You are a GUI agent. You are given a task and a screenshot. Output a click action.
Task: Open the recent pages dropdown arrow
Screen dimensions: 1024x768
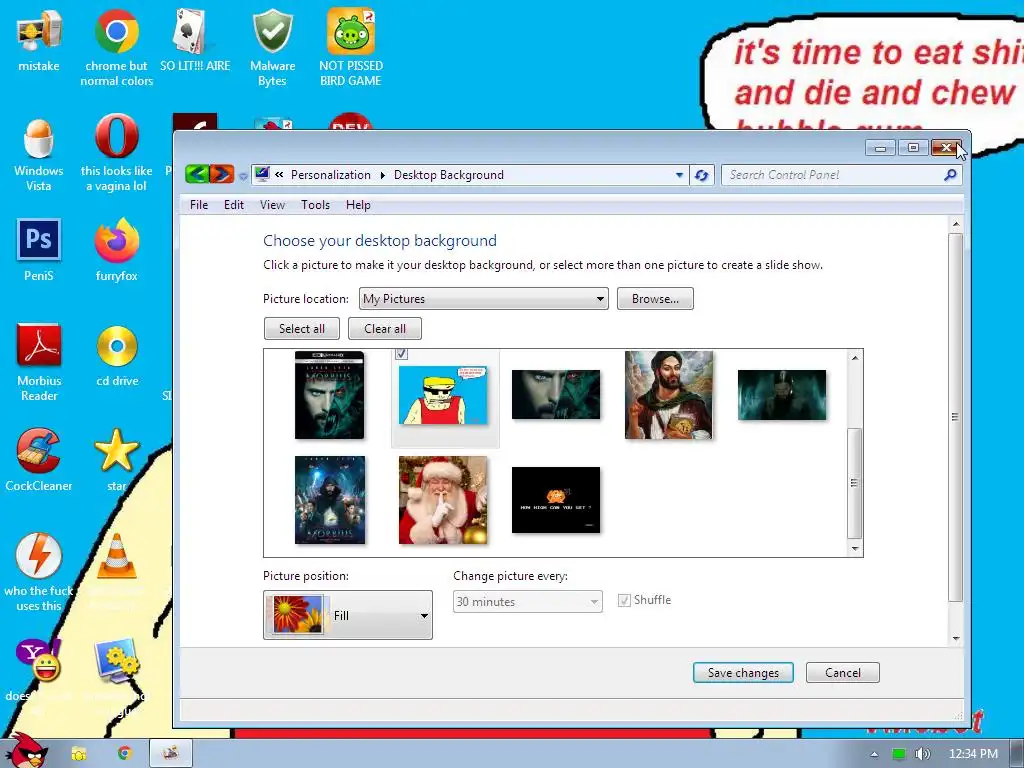pos(243,176)
